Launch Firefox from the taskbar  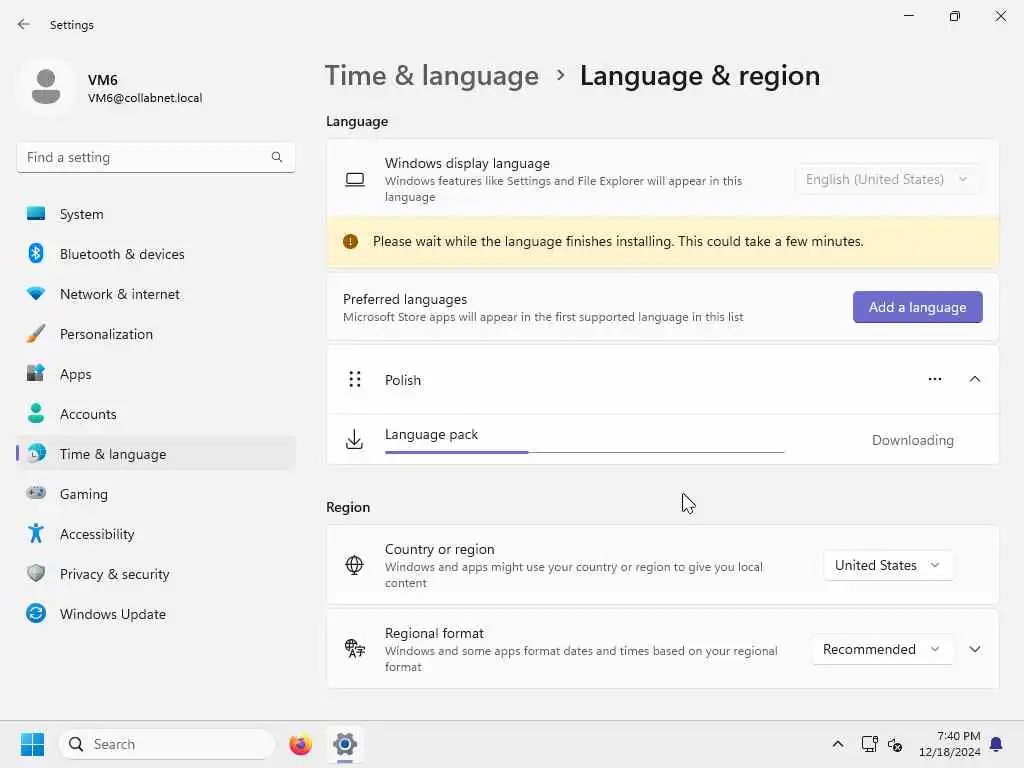(300, 744)
